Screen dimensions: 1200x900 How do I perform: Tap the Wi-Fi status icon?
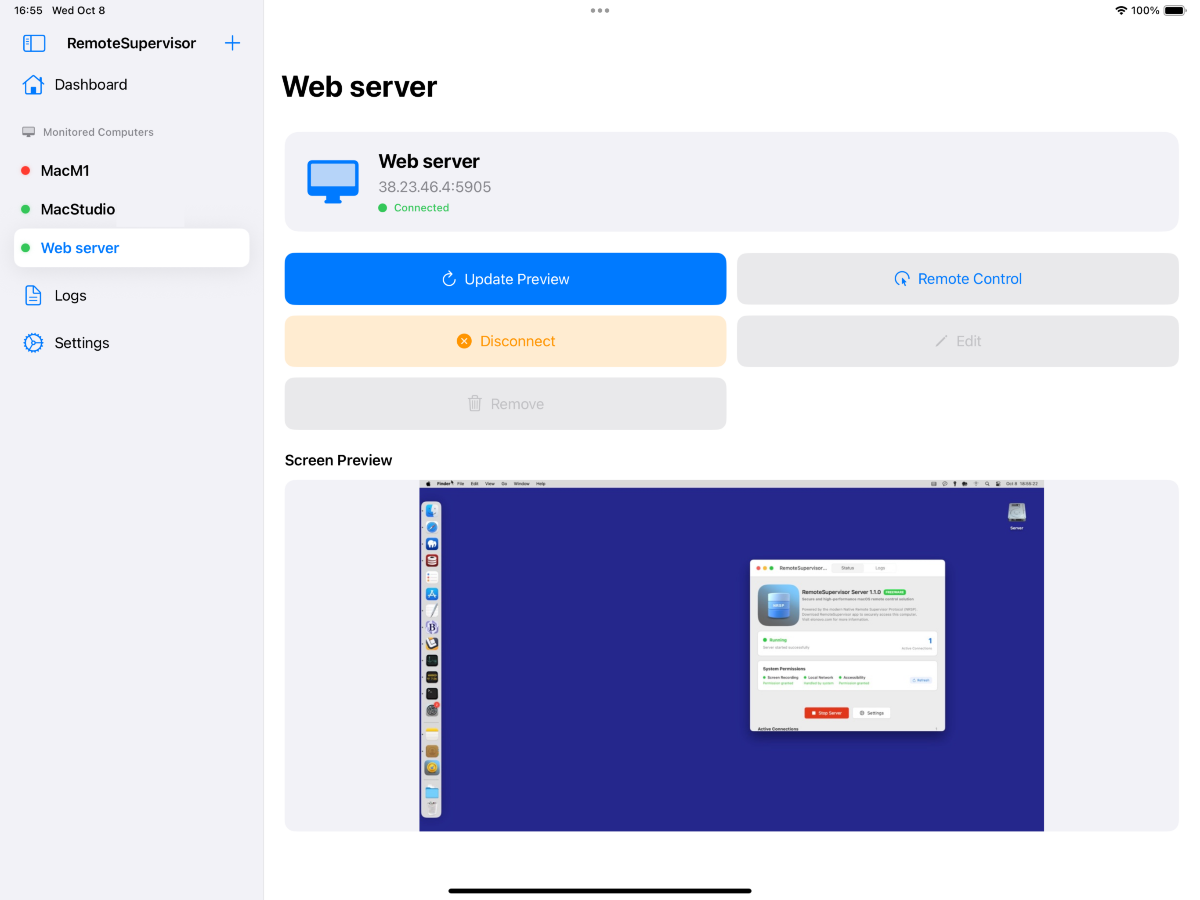(1120, 10)
